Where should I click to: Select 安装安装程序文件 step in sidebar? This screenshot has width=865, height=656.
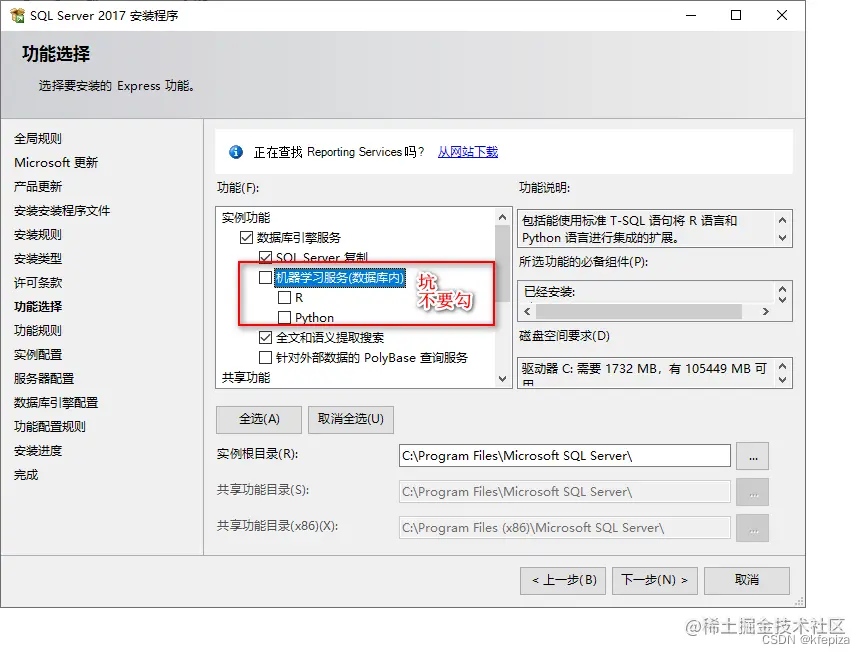(x=62, y=211)
